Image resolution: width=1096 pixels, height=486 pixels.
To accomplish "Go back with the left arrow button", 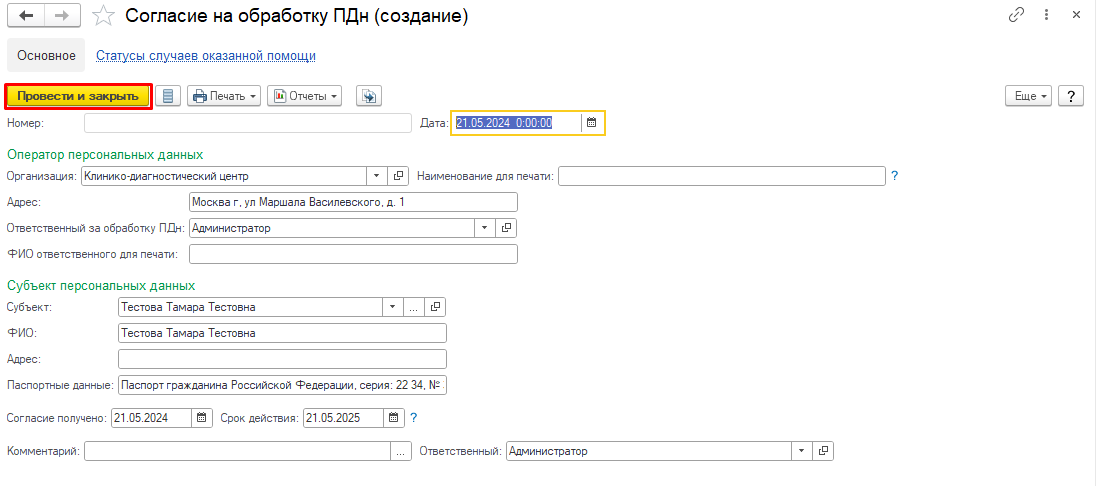I will tap(25, 15).
